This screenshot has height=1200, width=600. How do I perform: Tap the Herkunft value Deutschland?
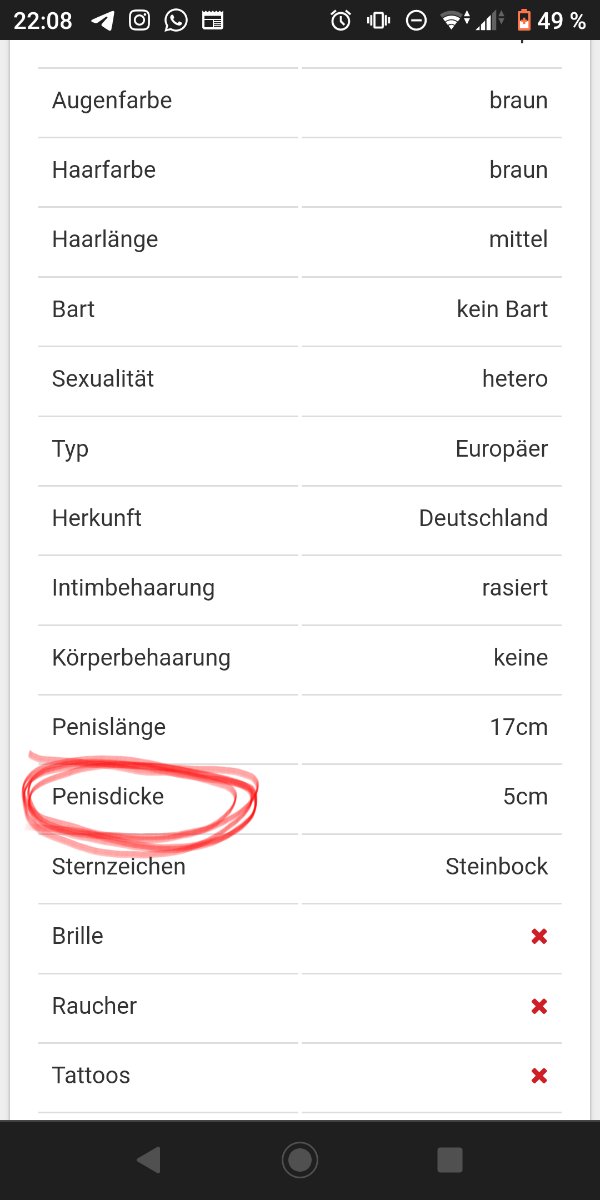[483, 518]
